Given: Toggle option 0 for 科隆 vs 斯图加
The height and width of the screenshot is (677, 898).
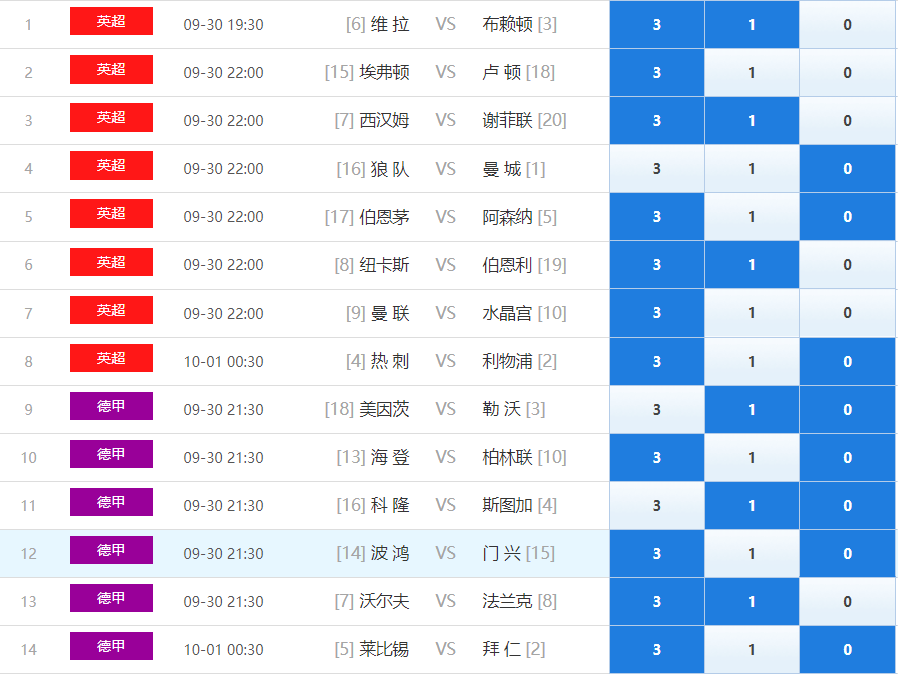Looking at the screenshot, I should (847, 506).
